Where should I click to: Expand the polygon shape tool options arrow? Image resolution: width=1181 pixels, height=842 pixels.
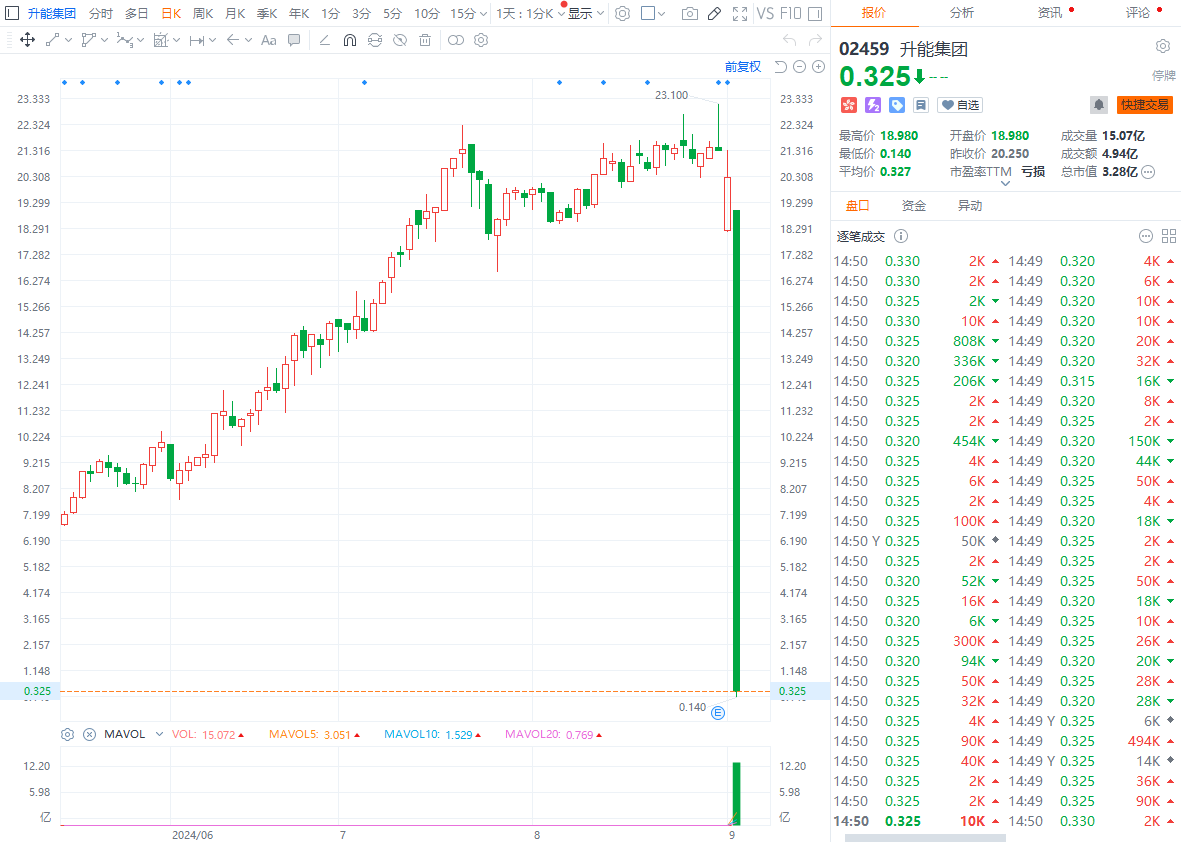coord(105,40)
